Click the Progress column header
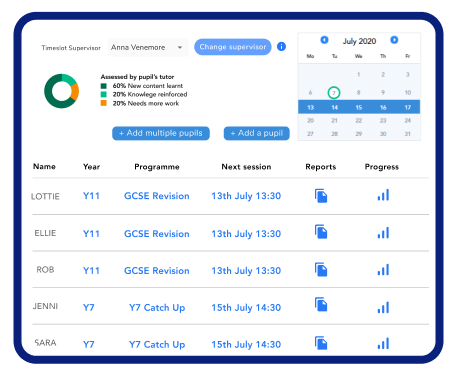The height and width of the screenshot is (374, 456). pyautogui.click(x=382, y=167)
